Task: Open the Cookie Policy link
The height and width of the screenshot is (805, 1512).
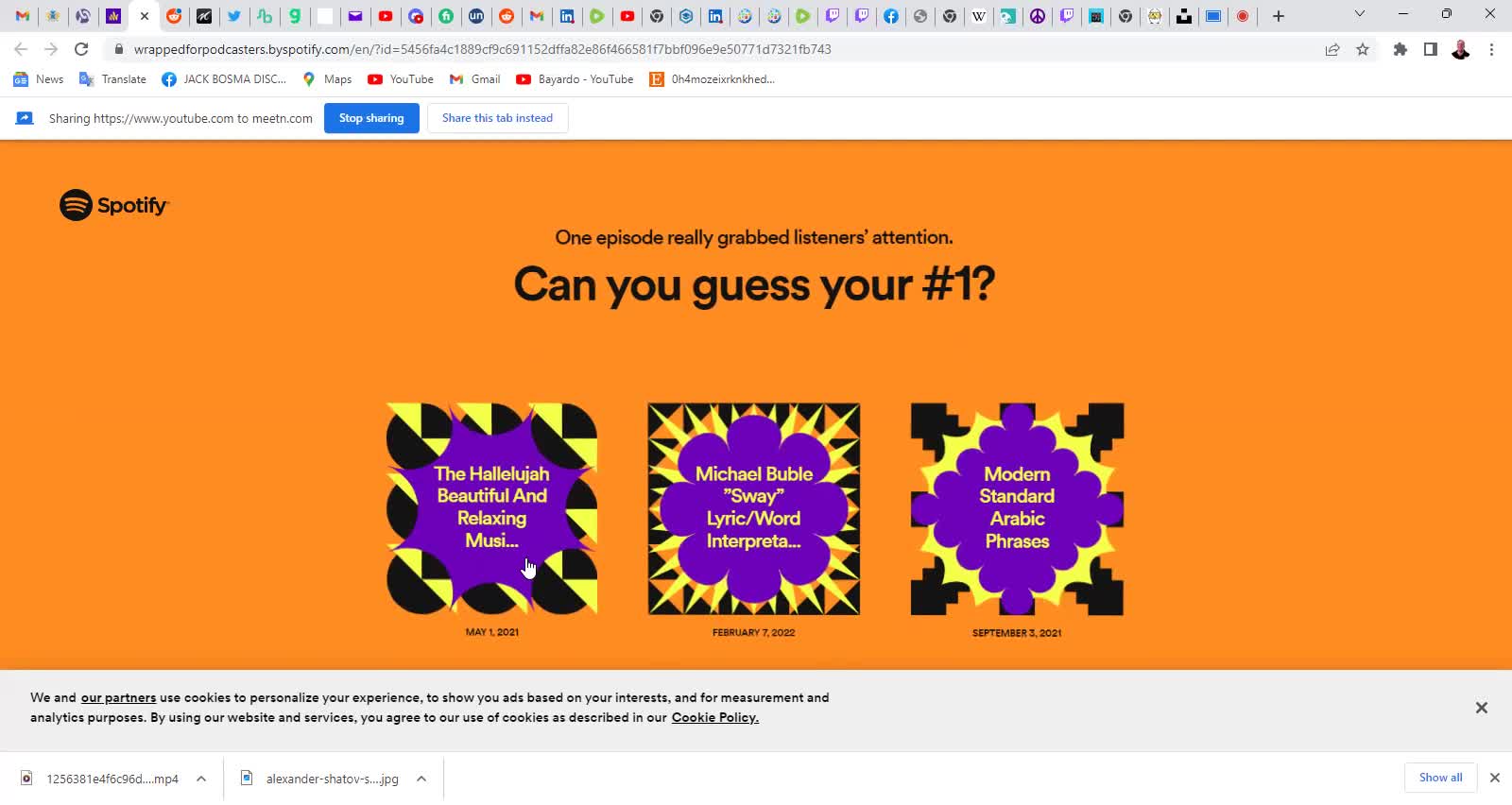Action: coord(714,718)
